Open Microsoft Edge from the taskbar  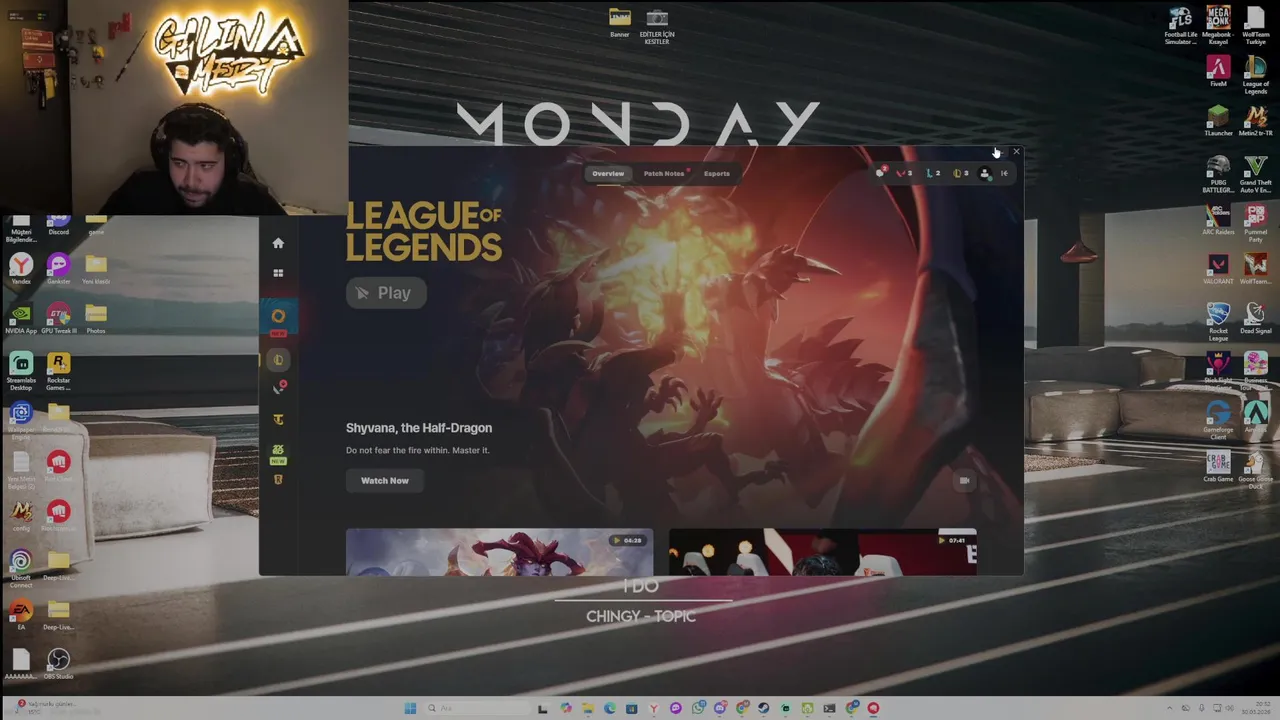click(609, 709)
